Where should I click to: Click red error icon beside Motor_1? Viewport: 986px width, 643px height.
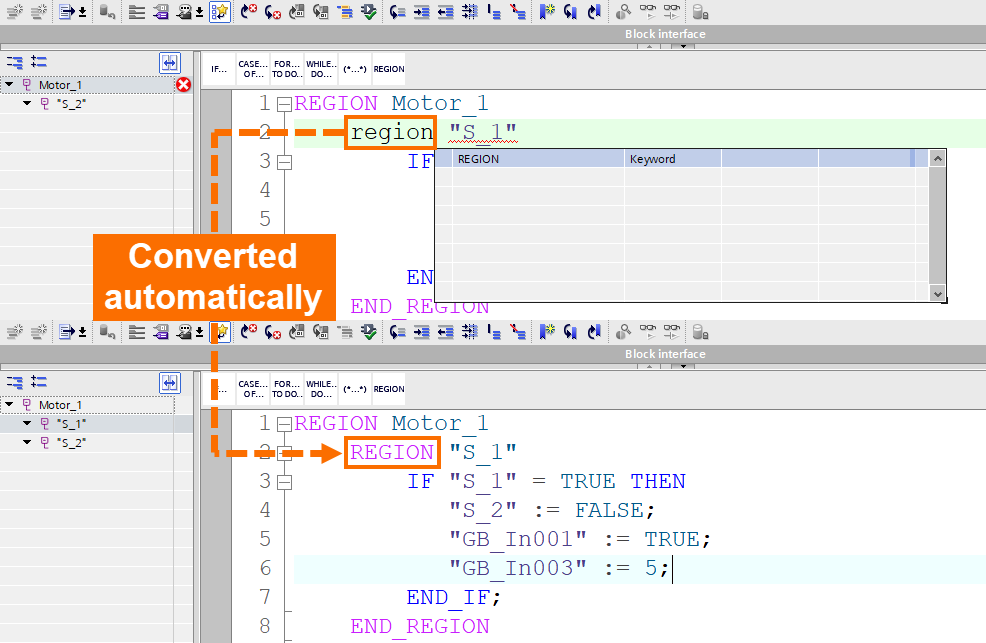coord(183,85)
